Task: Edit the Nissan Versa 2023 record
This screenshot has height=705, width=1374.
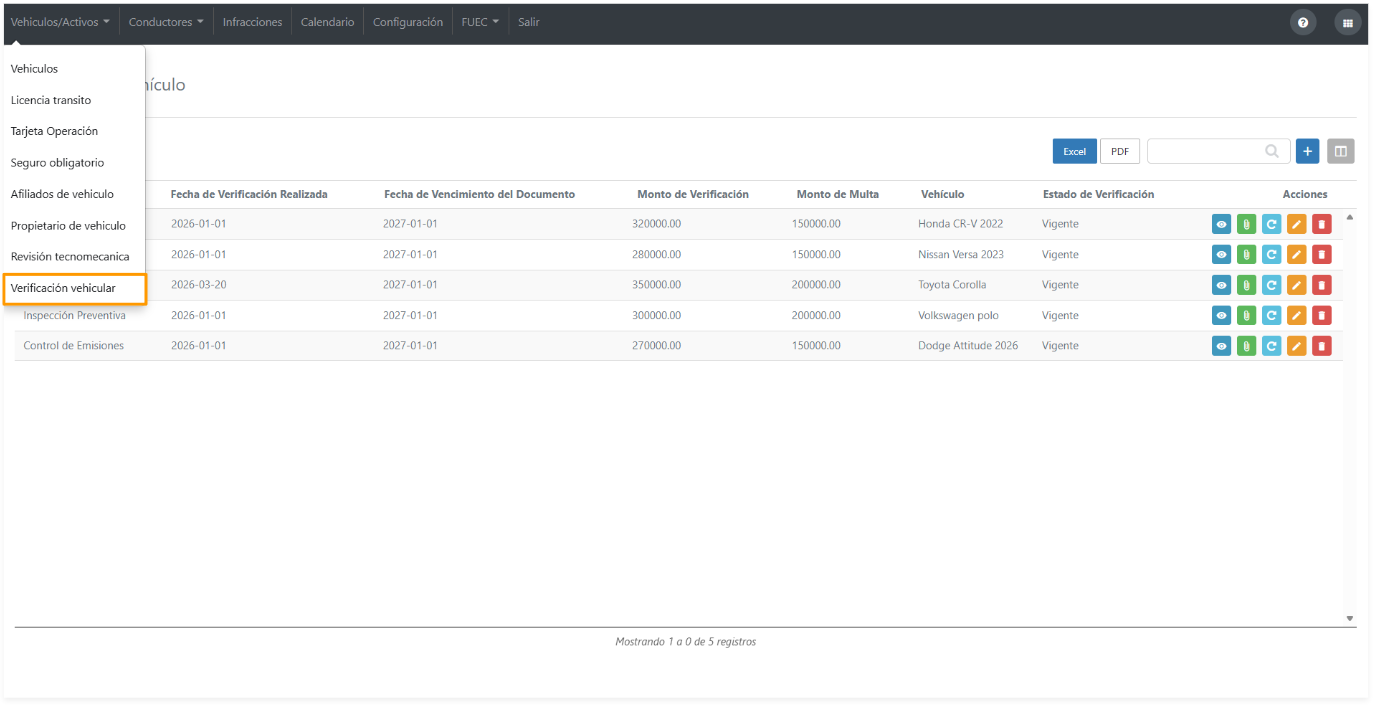Action: (1296, 254)
